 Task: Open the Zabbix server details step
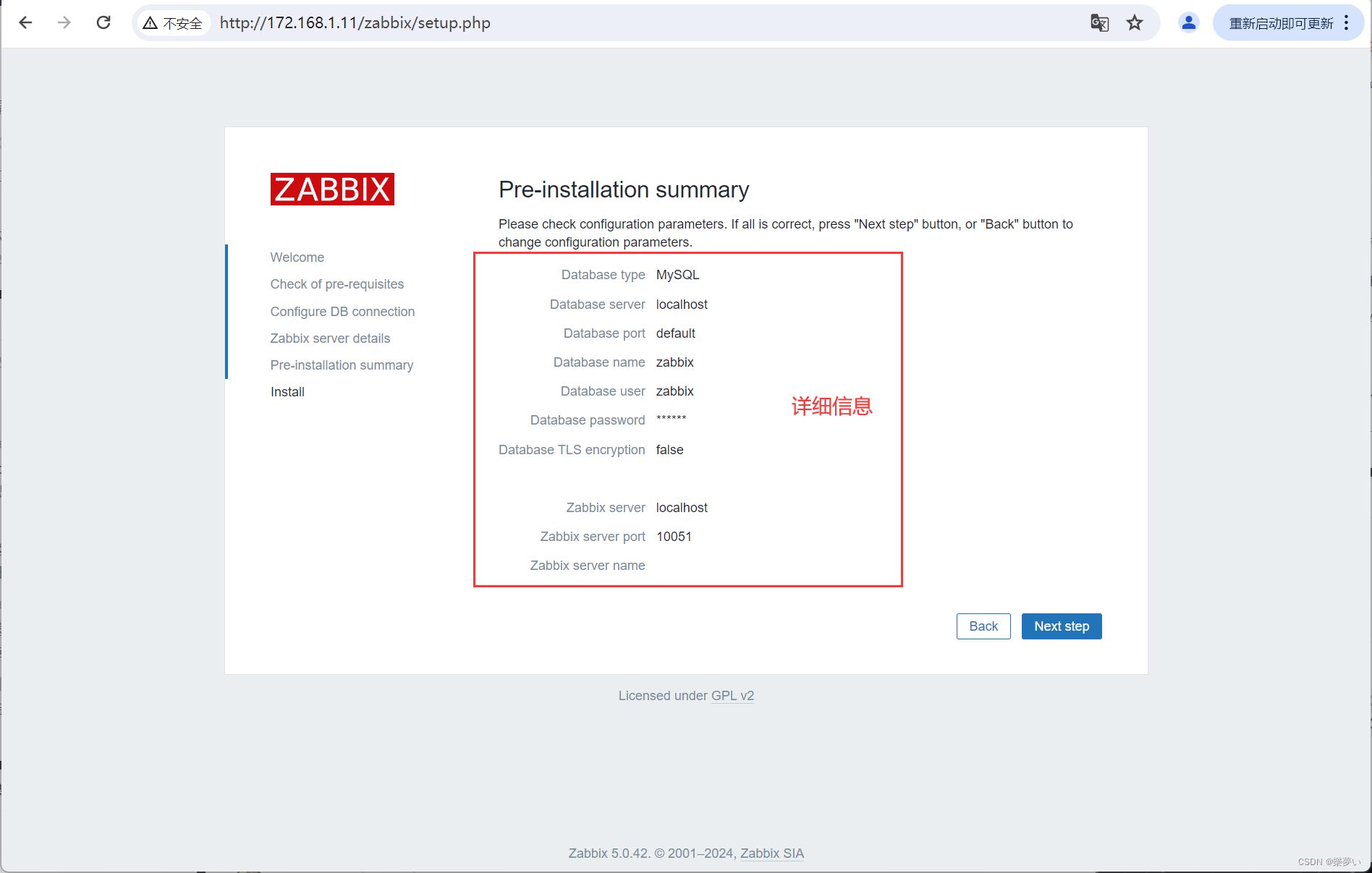pyautogui.click(x=329, y=338)
